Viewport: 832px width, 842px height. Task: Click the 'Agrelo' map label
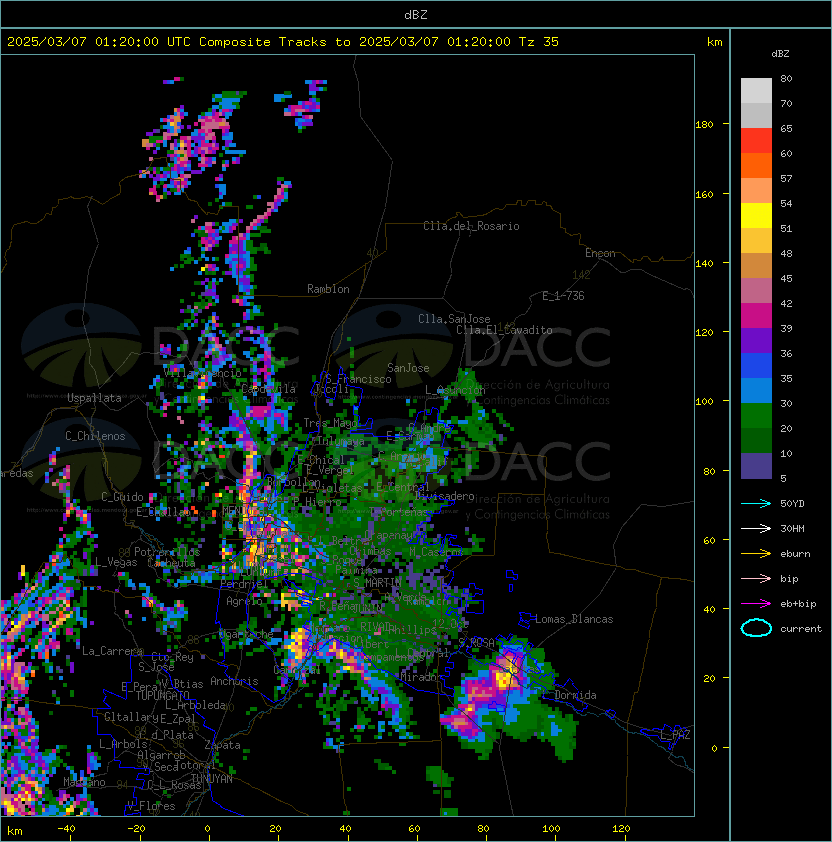coord(244,601)
